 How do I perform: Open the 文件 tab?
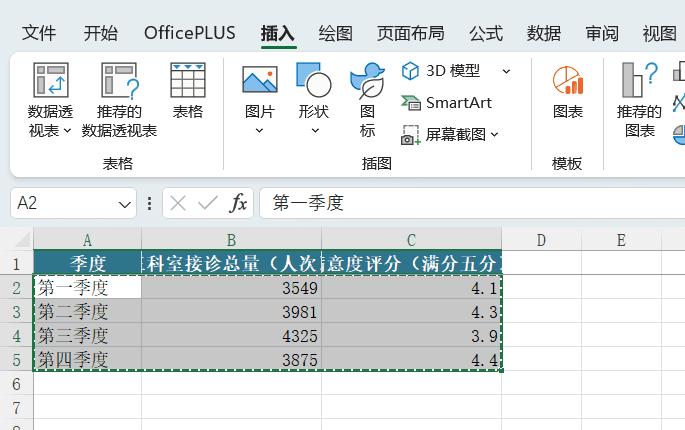tap(39, 33)
